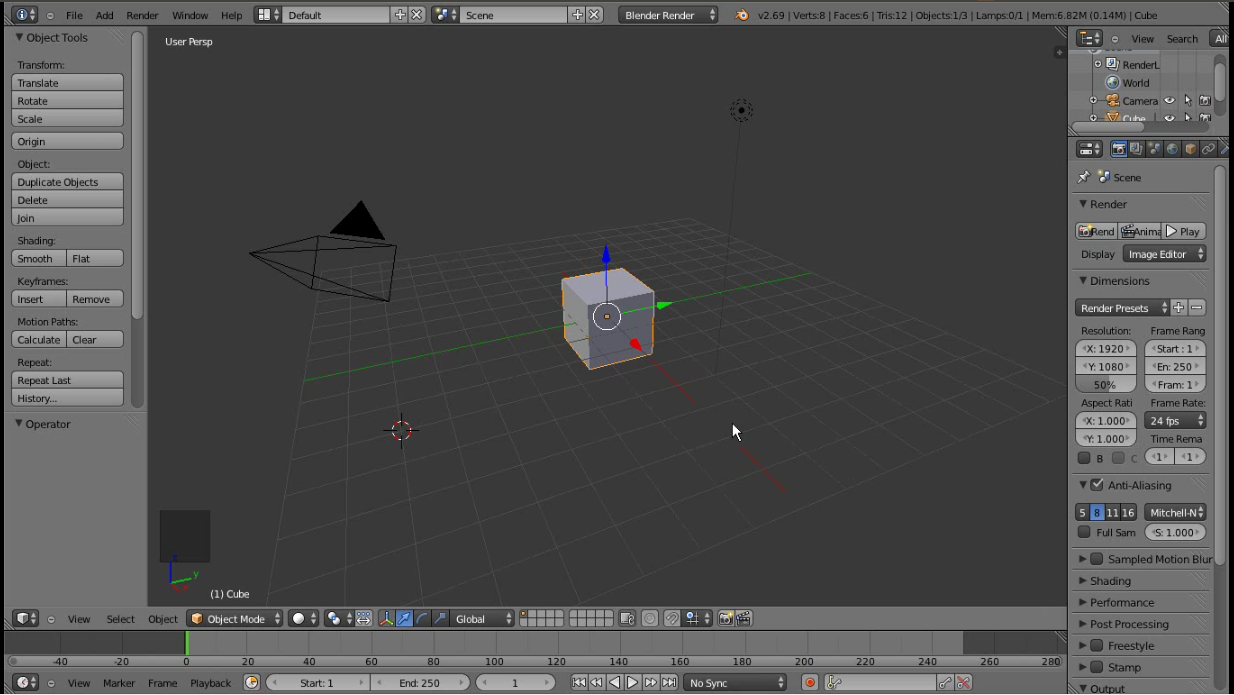Open the Add menu

click(104, 15)
